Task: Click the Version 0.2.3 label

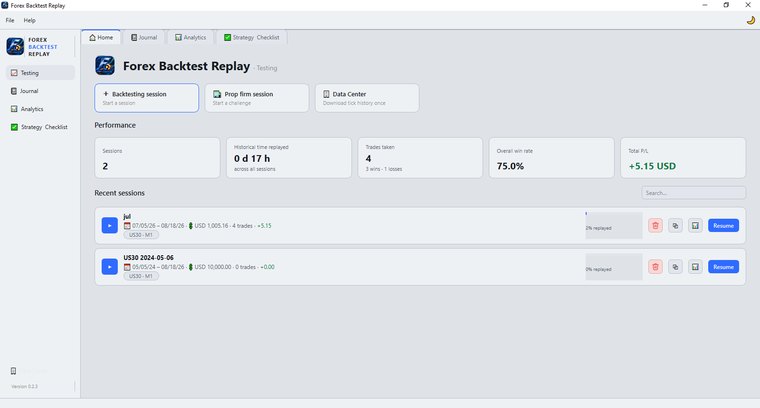Action: (24, 387)
